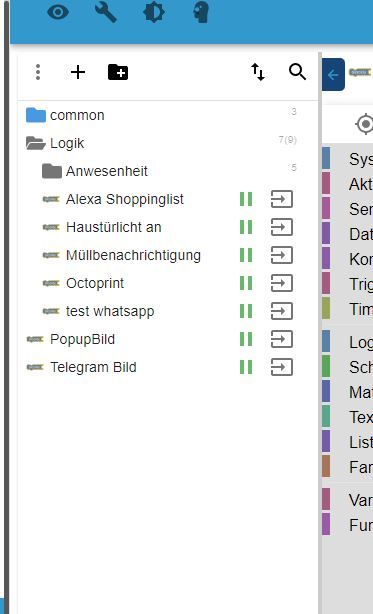Click the green color bar beside Sch category
The width and height of the screenshot is (373, 614).
click(326, 367)
